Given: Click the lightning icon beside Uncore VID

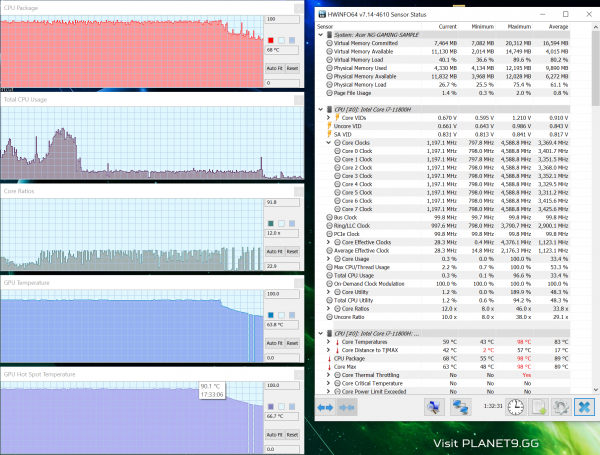Looking at the screenshot, I should click(329, 126).
